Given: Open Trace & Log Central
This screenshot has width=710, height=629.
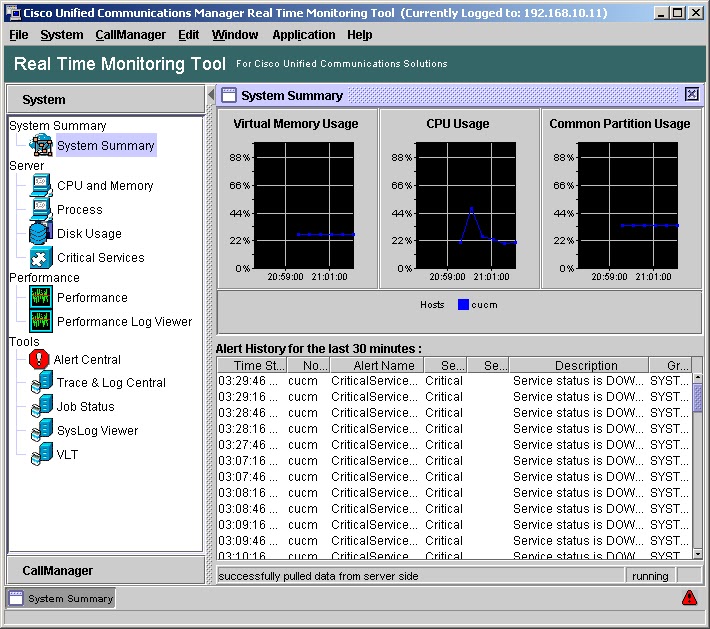Looking at the screenshot, I should [111, 383].
